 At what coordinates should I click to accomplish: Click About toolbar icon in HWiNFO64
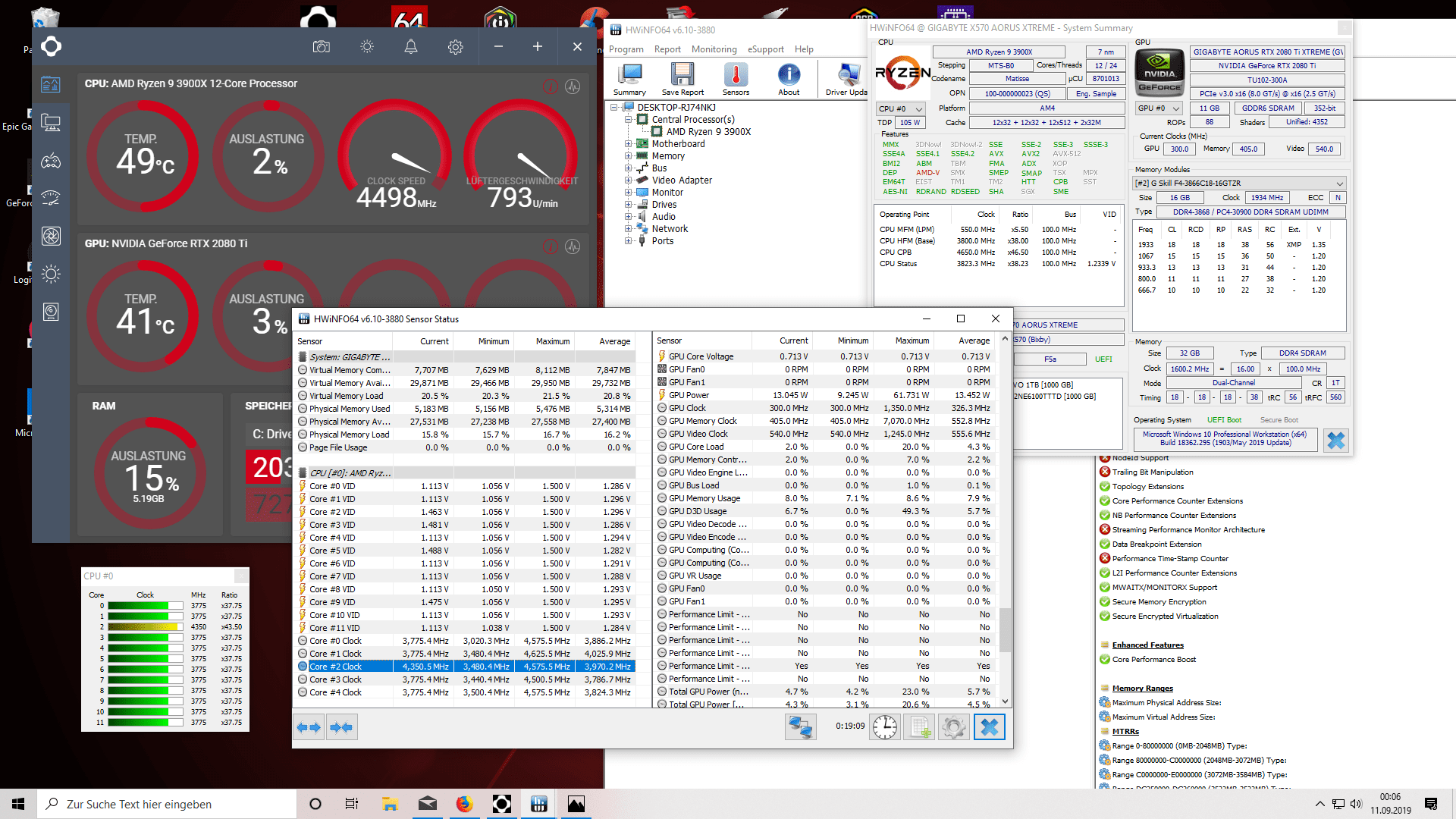click(x=789, y=79)
